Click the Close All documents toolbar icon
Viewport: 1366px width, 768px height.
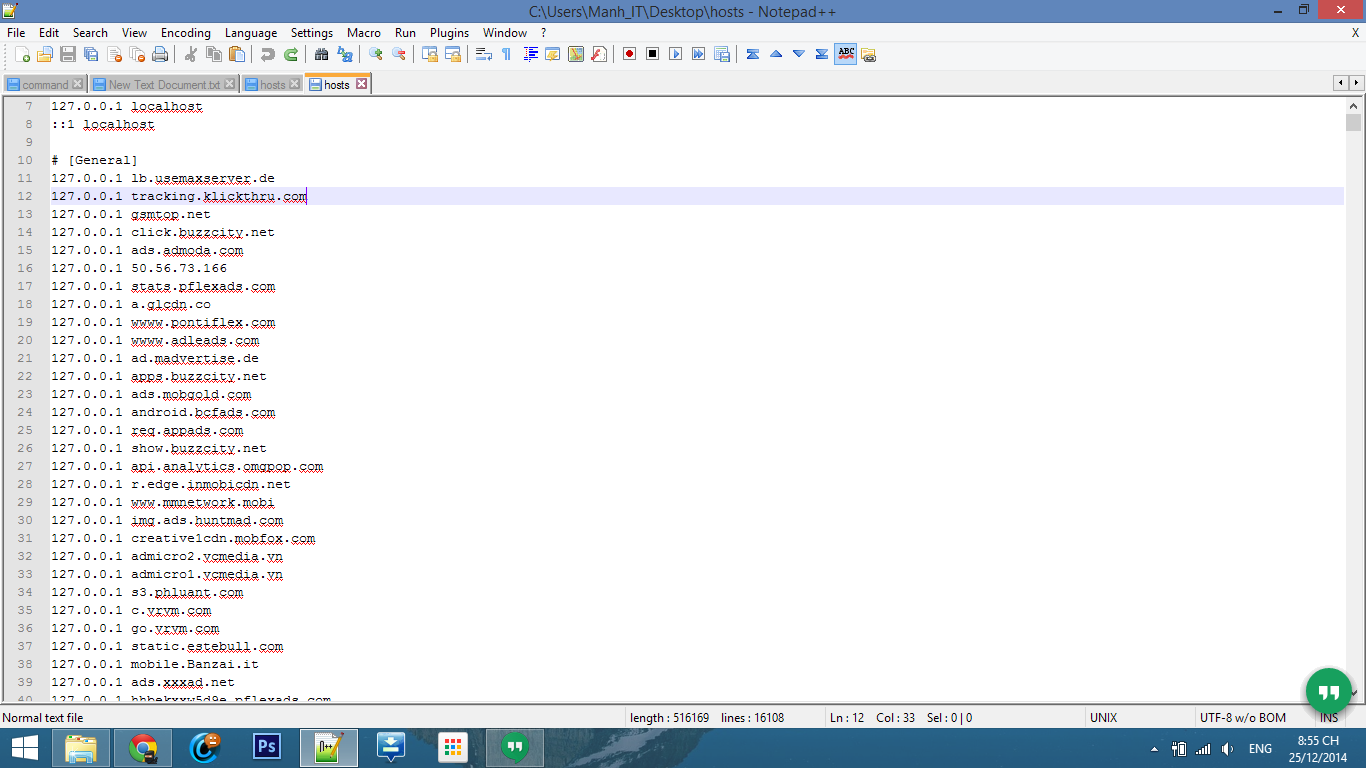click(137, 54)
